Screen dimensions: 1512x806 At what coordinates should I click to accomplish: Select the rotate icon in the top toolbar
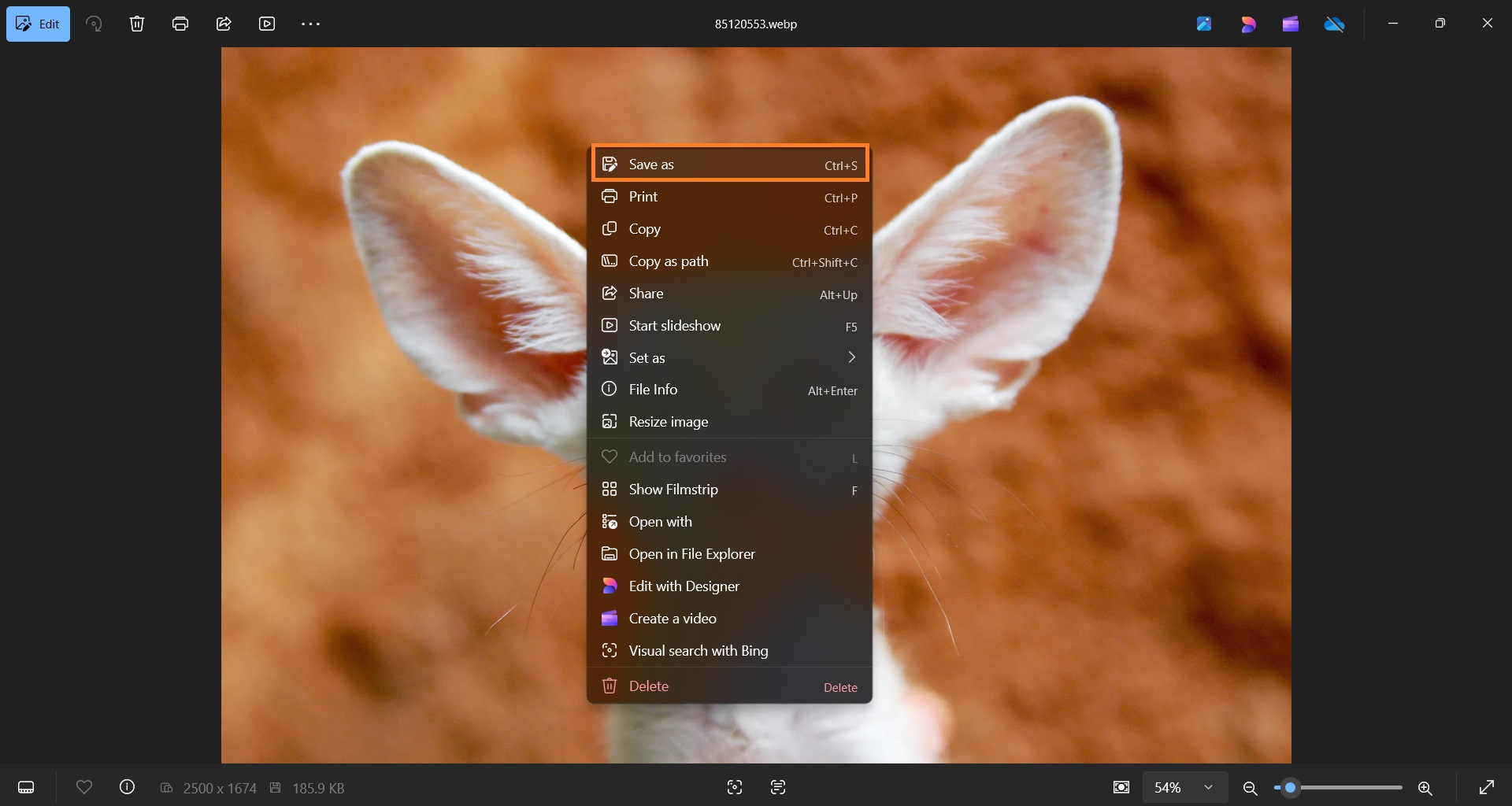pos(94,24)
